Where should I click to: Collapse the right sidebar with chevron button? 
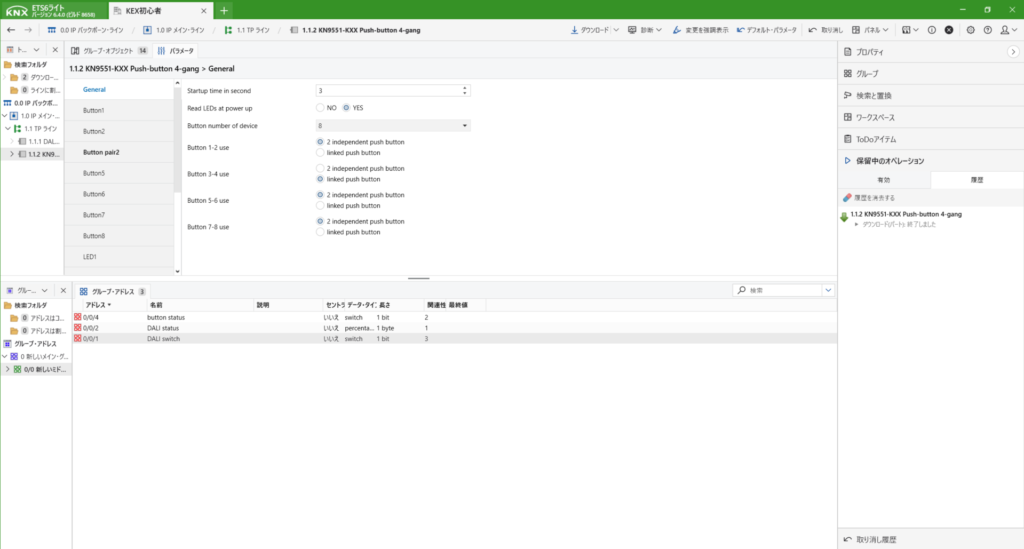[x=1012, y=51]
